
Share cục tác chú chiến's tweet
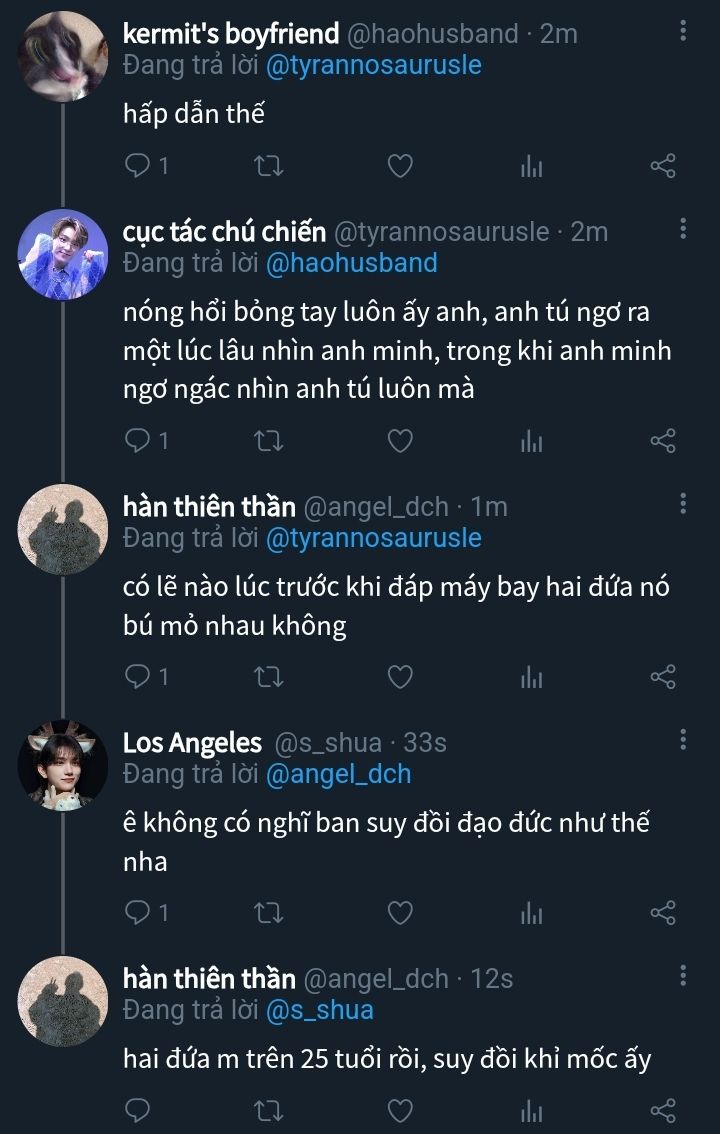click(663, 440)
